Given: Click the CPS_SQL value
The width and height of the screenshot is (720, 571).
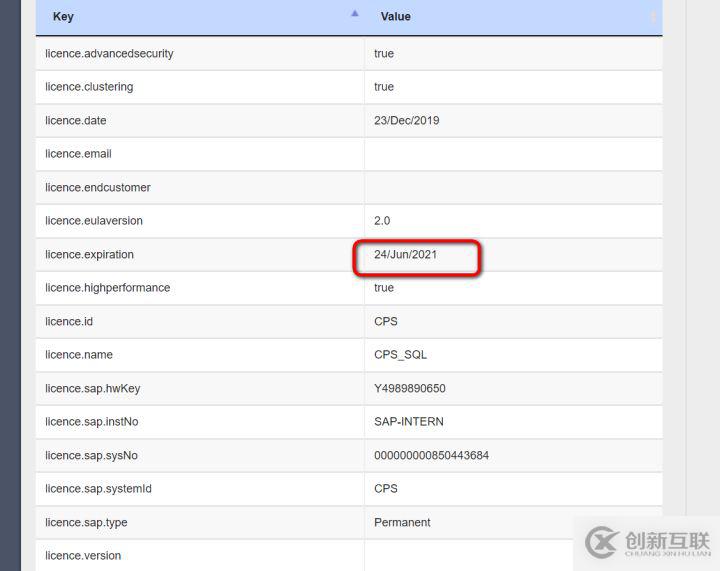Looking at the screenshot, I should tap(400, 355).
